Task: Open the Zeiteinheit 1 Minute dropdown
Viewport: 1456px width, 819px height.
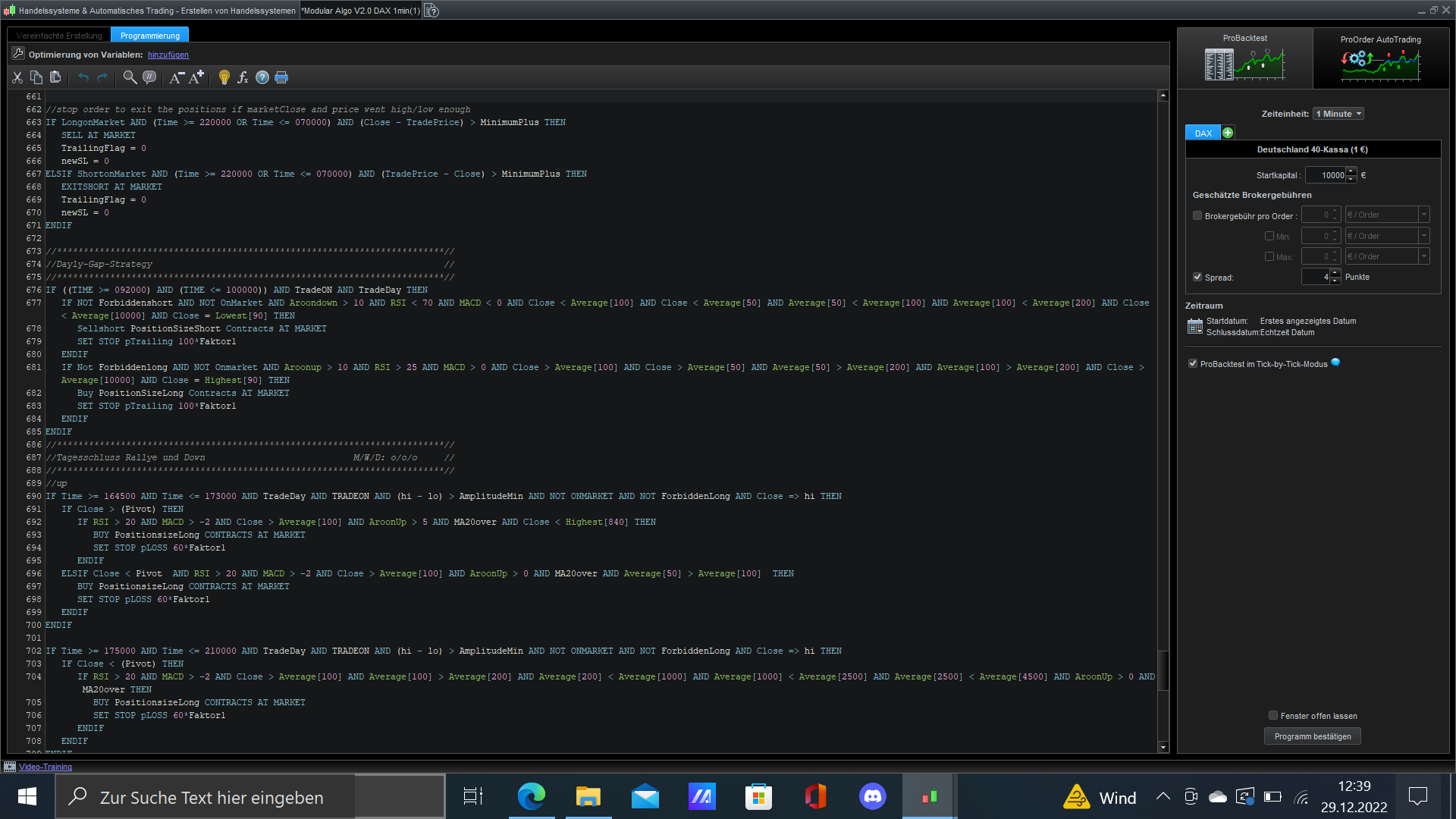Action: tap(1338, 114)
